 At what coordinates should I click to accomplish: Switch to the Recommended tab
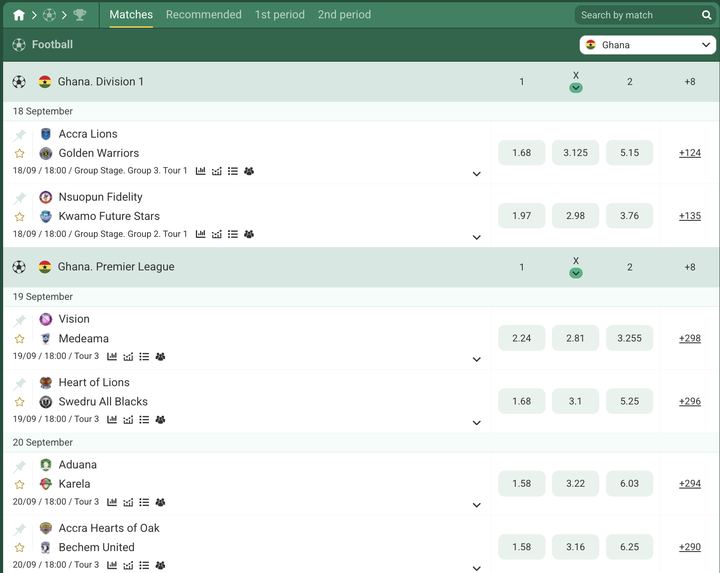(x=203, y=15)
